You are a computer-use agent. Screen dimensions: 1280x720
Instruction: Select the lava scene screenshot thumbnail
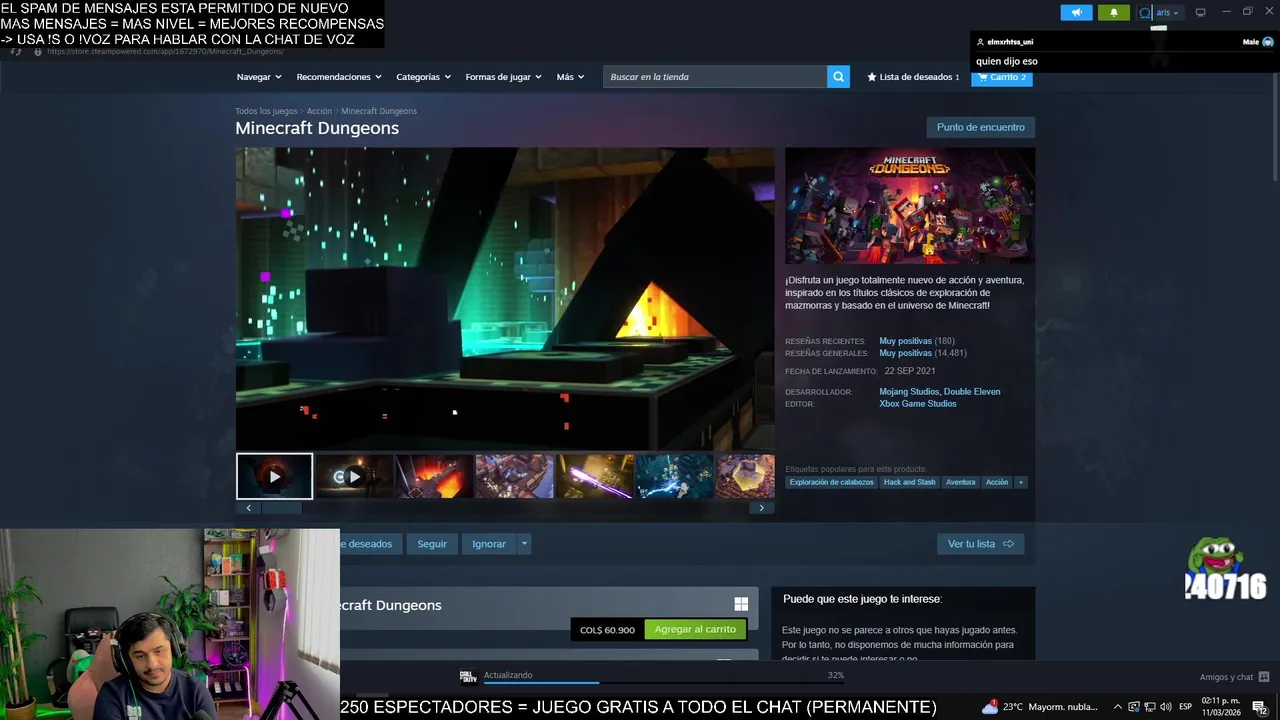(x=434, y=477)
